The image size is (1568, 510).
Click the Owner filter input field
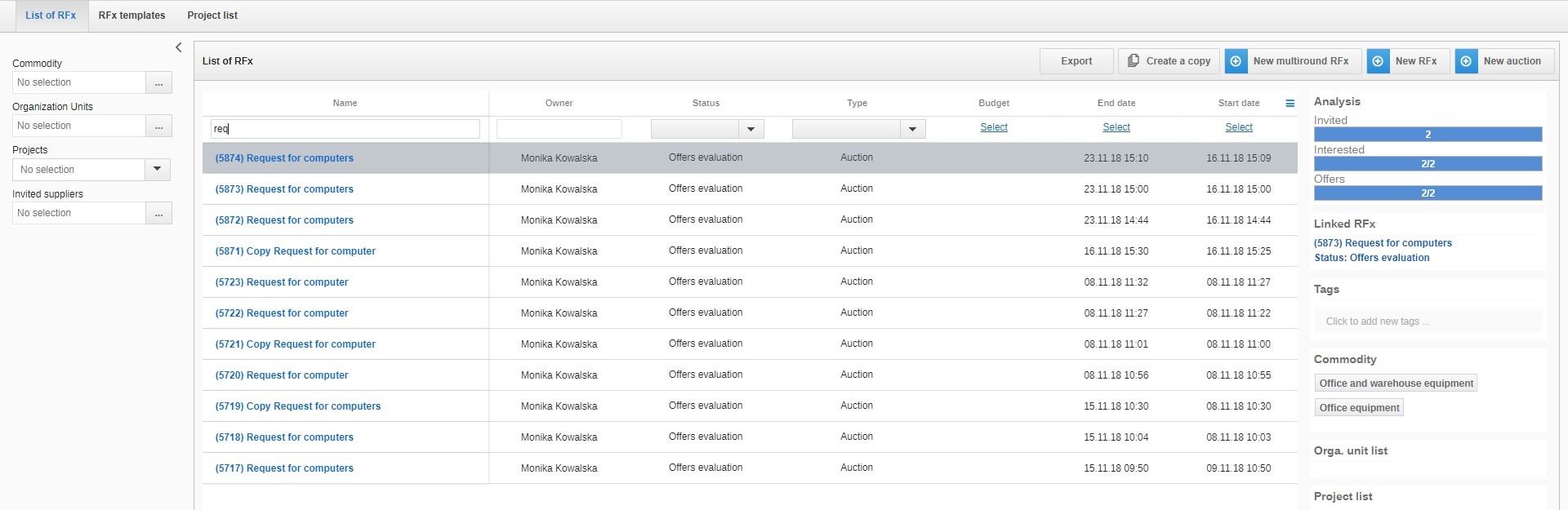tap(559, 129)
